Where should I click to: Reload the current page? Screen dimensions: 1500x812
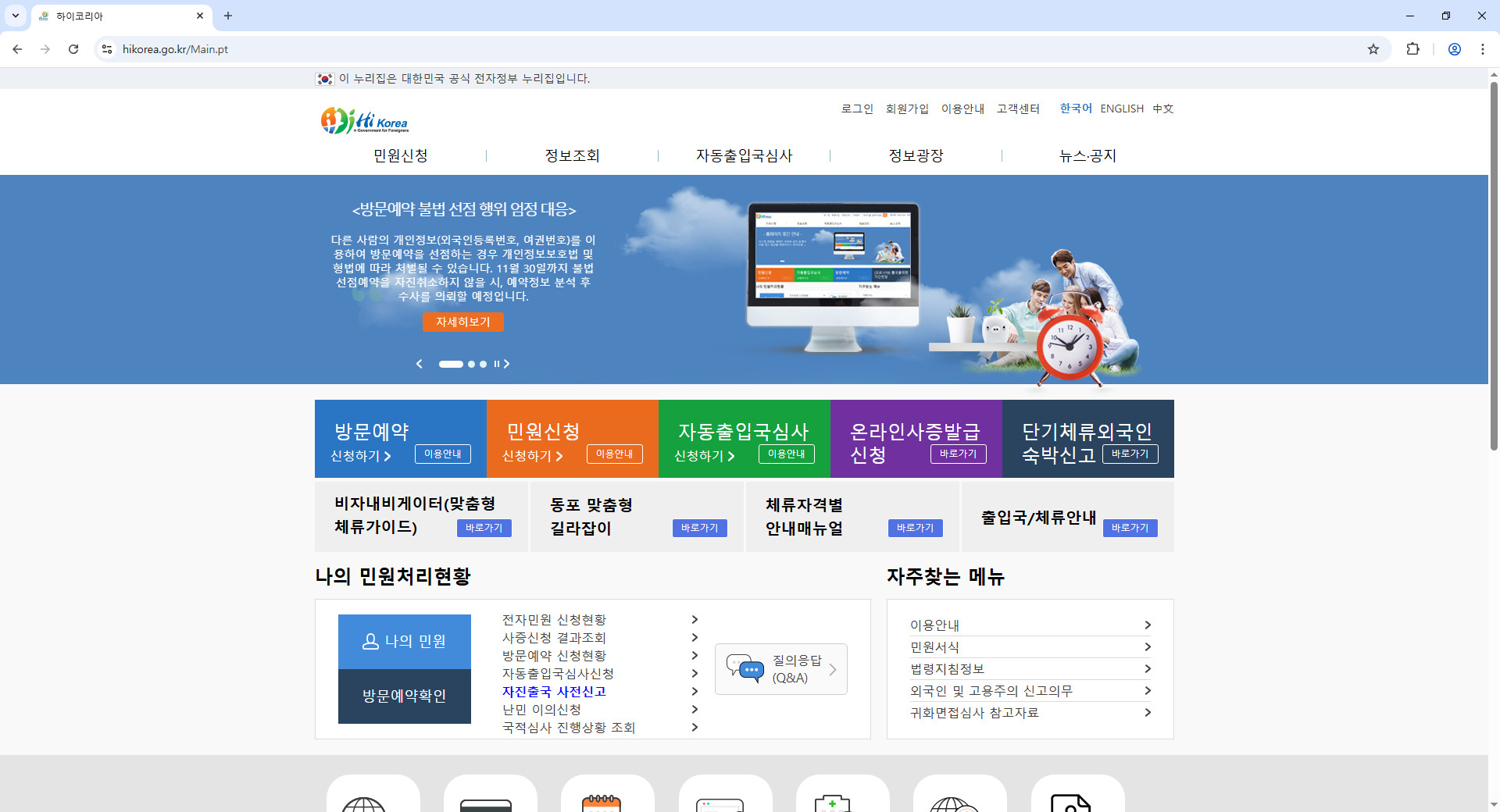(x=73, y=49)
